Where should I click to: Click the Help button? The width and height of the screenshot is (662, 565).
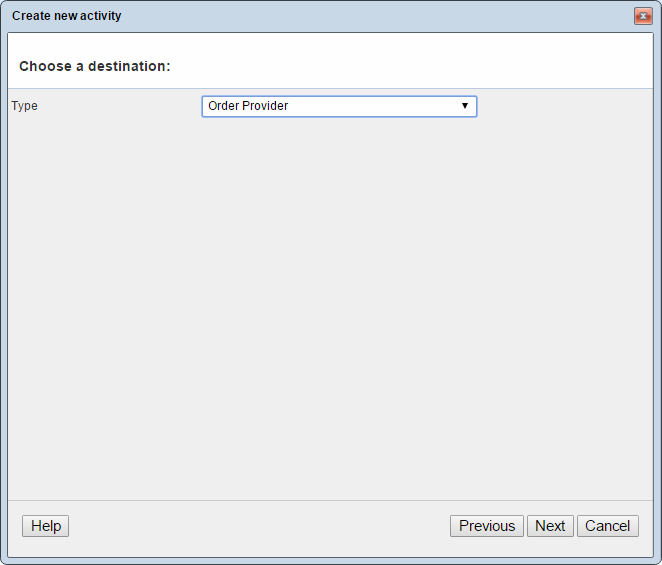click(46, 526)
